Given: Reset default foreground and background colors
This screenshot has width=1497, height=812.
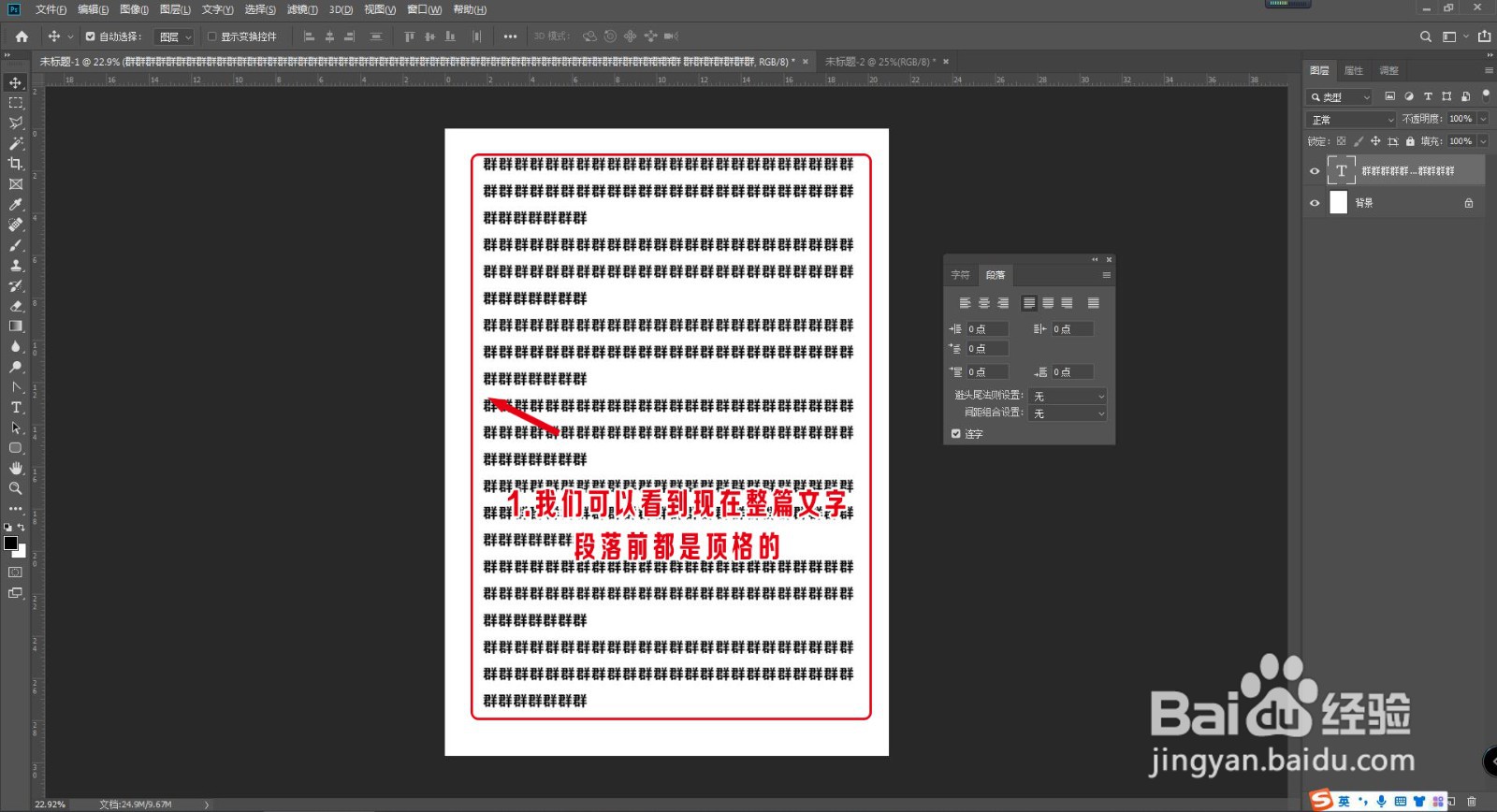Looking at the screenshot, I should click(x=8, y=528).
